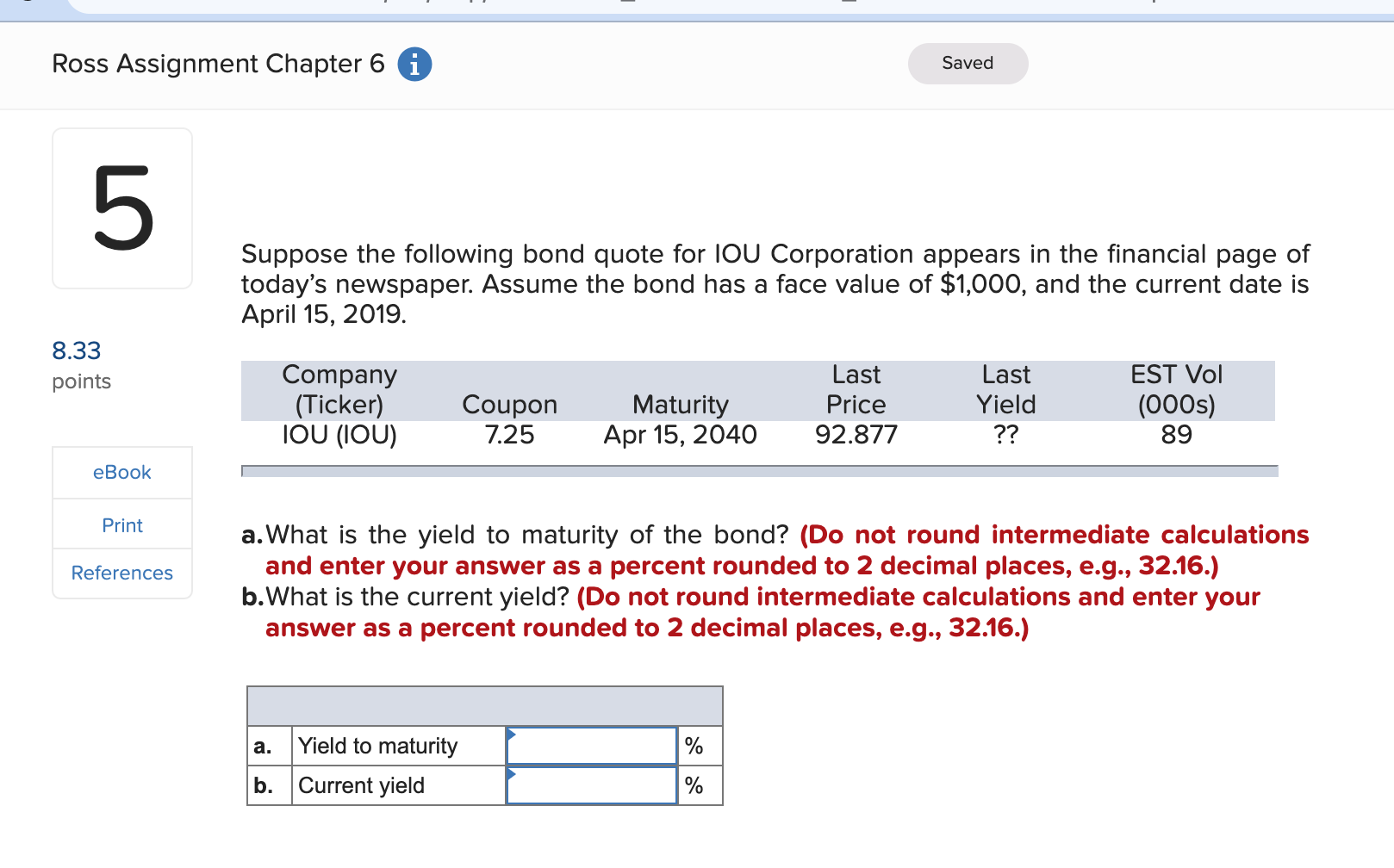The height and width of the screenshot is (868, 1394).
Task: Click the percent sign beside Yield to maturity
Action: tap(694, 746)
